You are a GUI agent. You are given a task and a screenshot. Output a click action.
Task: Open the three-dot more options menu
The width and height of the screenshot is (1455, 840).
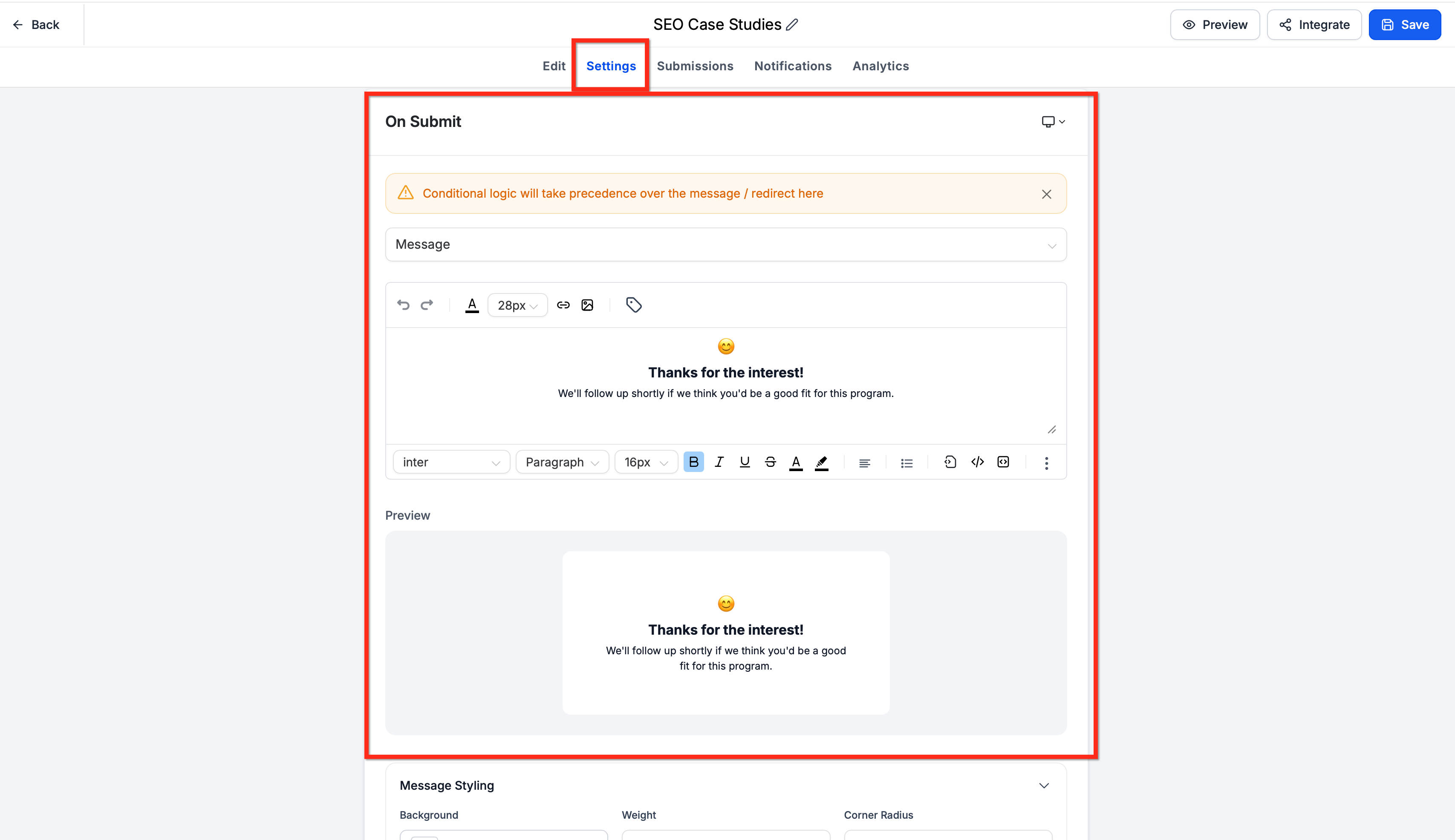click(x=1046, y=463)
